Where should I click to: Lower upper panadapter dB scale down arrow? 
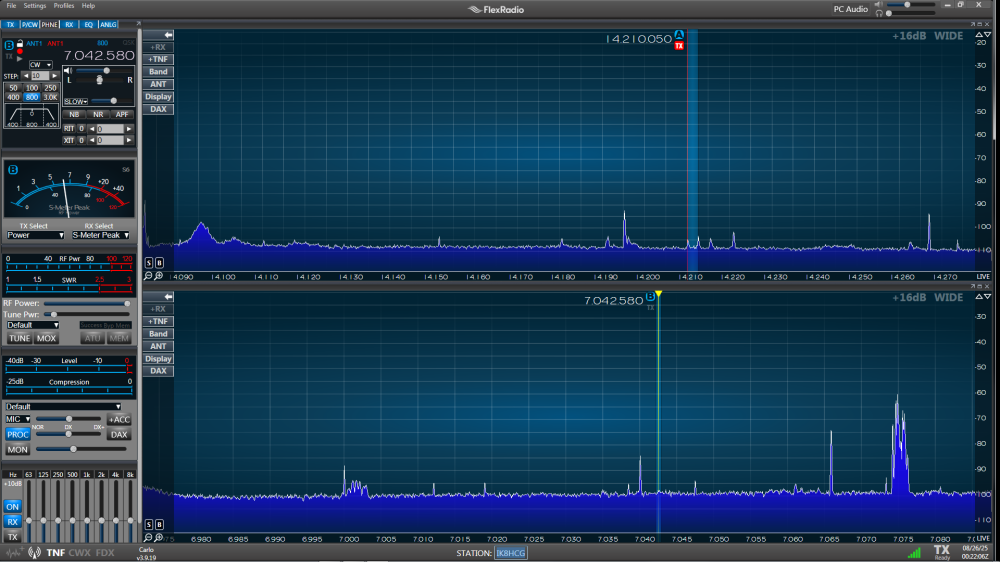(988, 35)
